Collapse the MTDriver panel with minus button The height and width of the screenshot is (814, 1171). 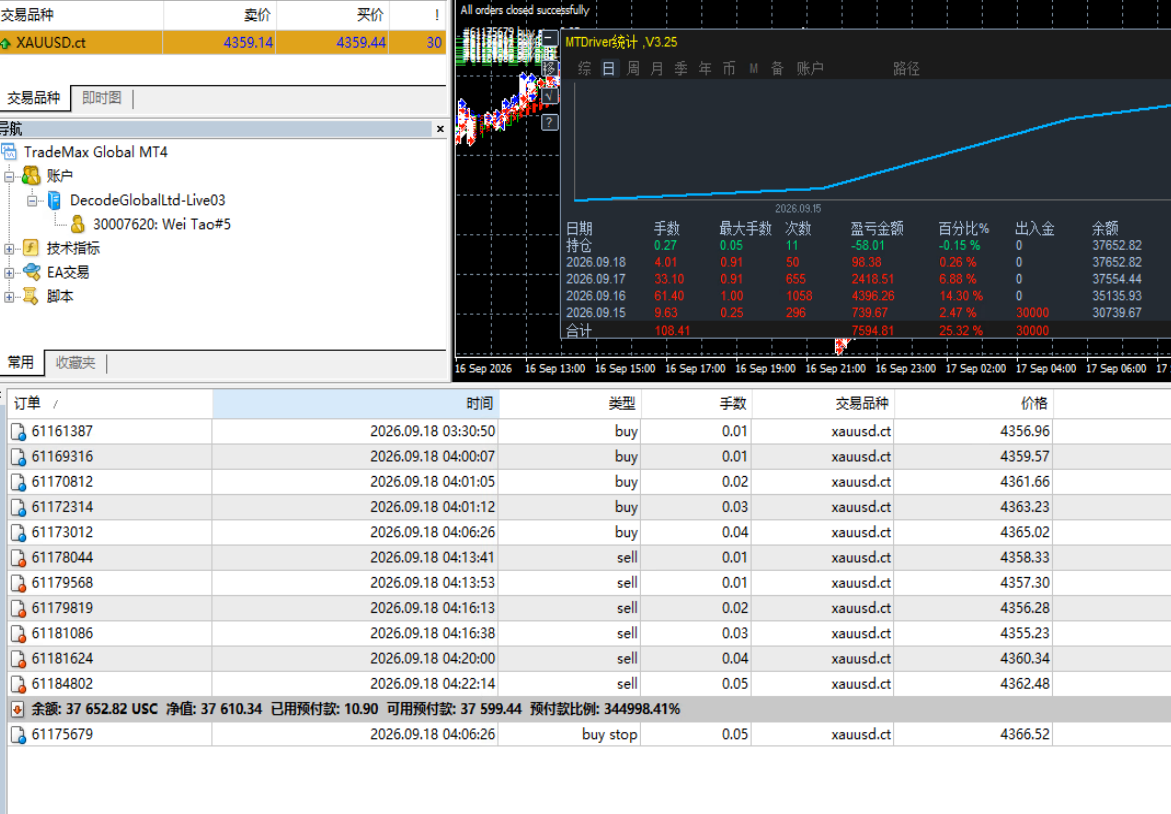point(550,37)
